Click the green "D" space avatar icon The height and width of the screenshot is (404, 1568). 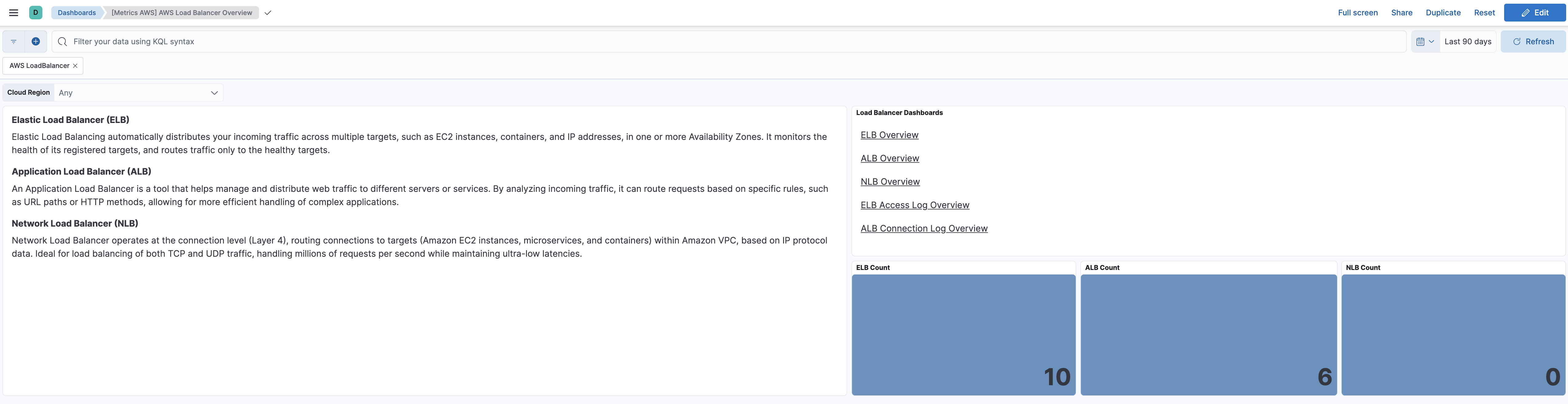[36, 12]
